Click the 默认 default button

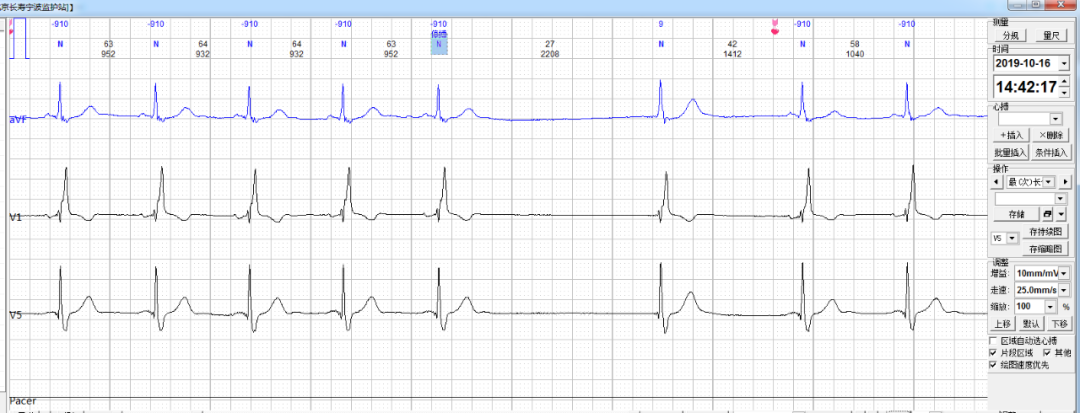pos(1031,323)
